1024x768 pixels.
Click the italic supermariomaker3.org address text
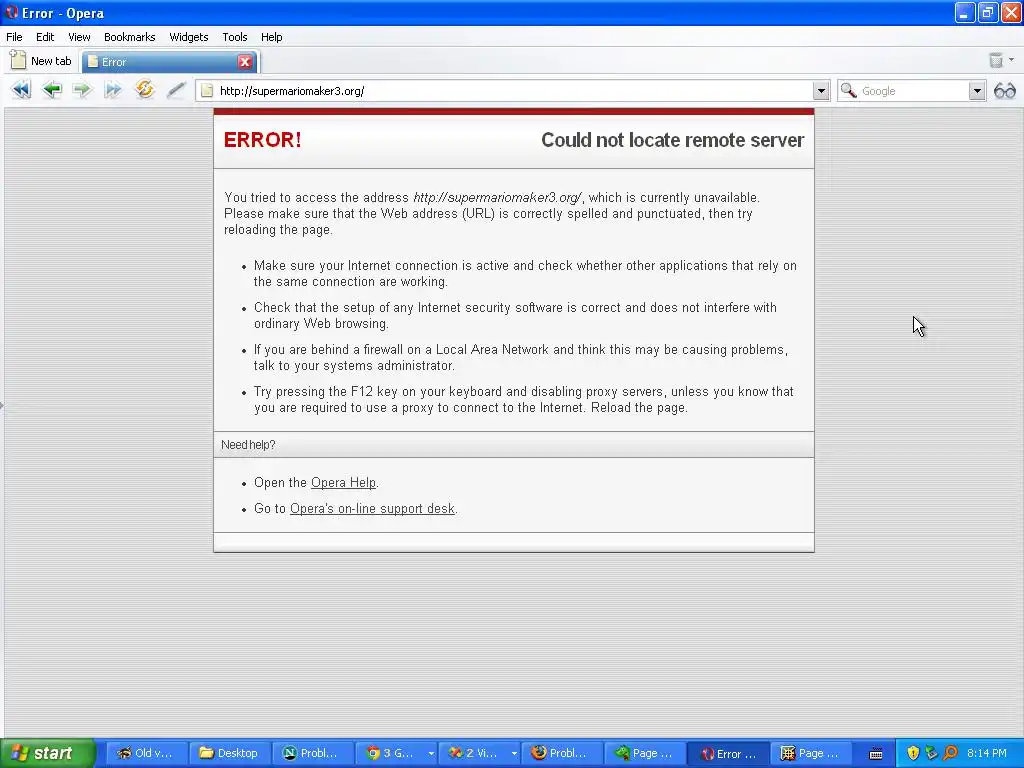497,197
